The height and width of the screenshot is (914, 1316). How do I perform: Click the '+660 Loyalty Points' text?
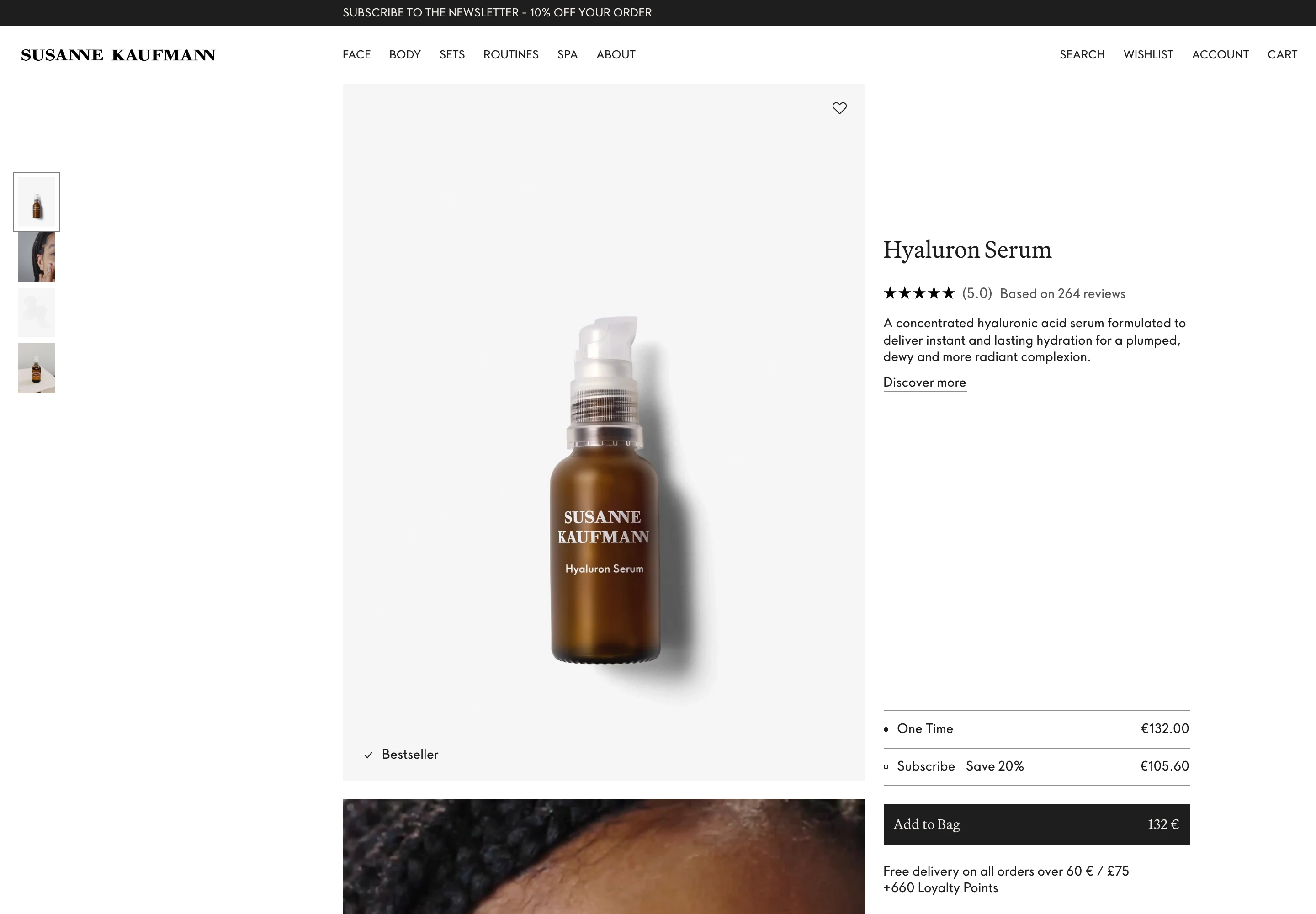[940, 888]
